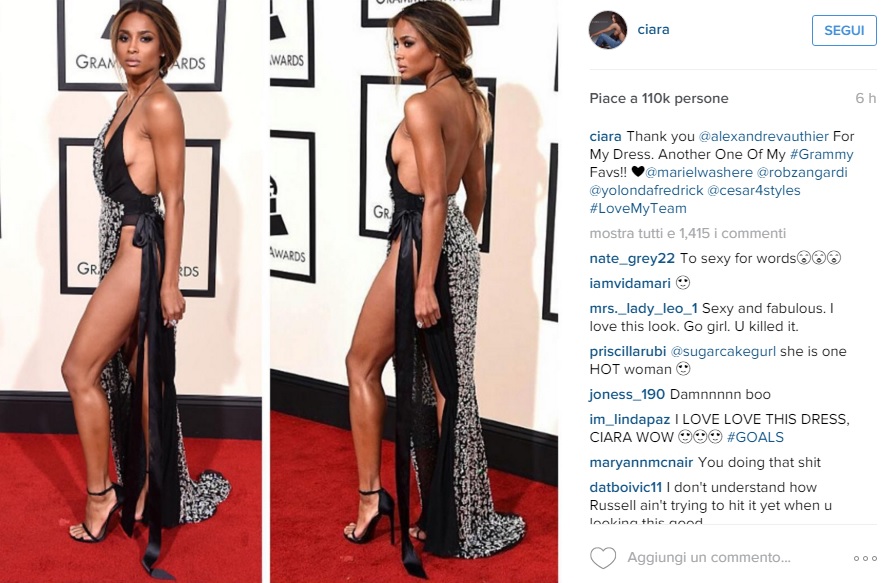Open the #GOALS hashtag in comment
This screenshot has height=583, width=882.
pyautogui.click(x=755, y=437)
